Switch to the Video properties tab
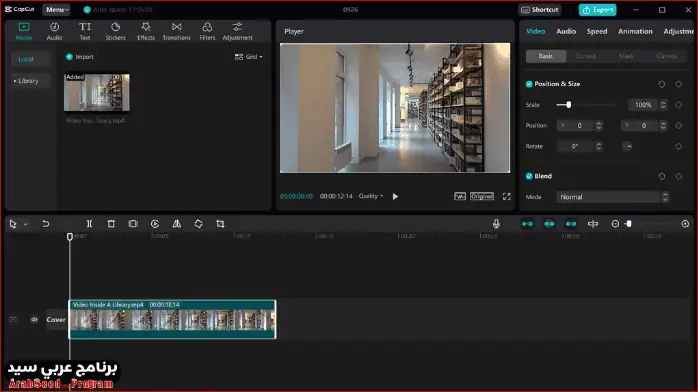This screenshot has width=698, height=392. tap(536, 31)
